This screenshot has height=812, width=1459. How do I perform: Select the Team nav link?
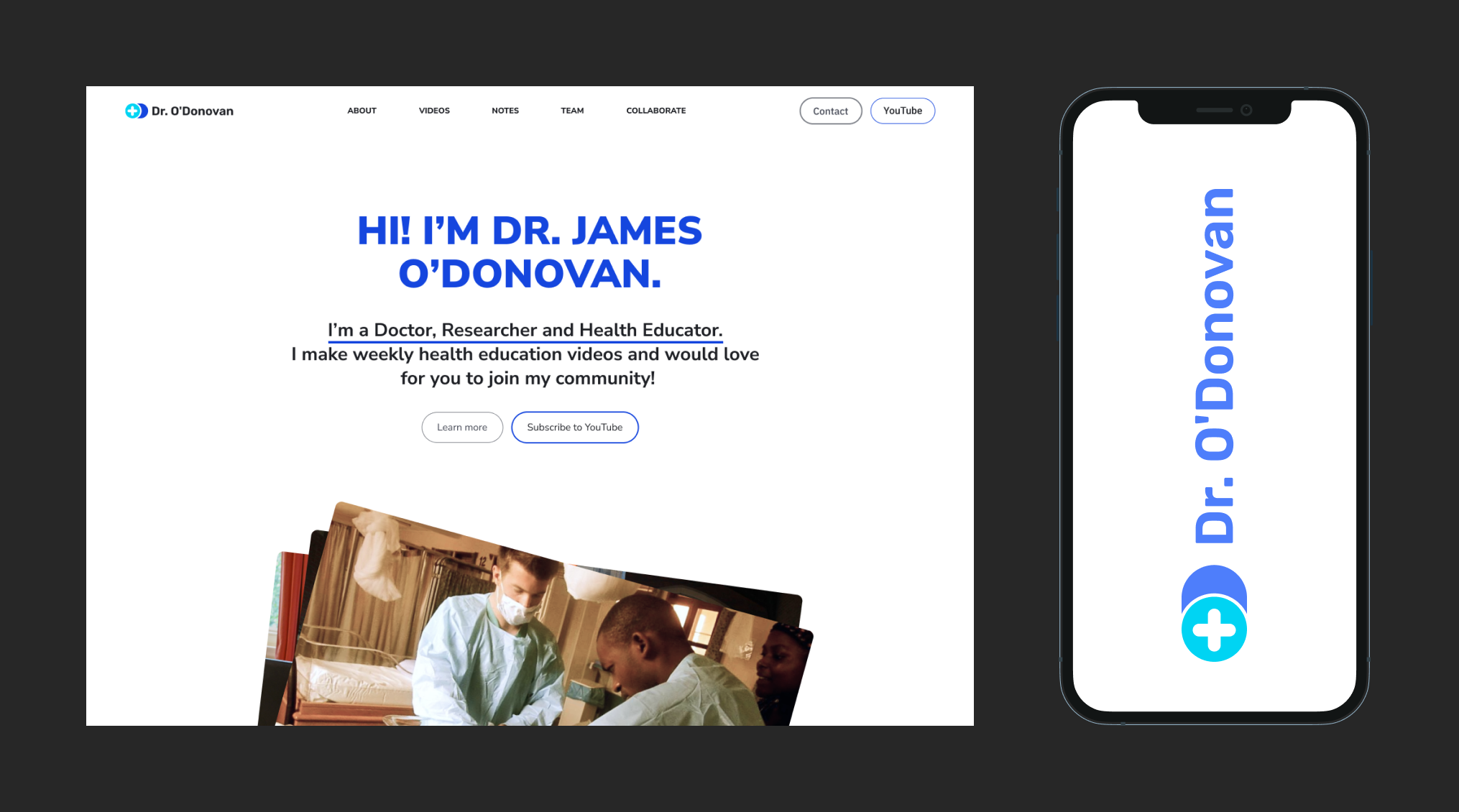tap(572, 111)
